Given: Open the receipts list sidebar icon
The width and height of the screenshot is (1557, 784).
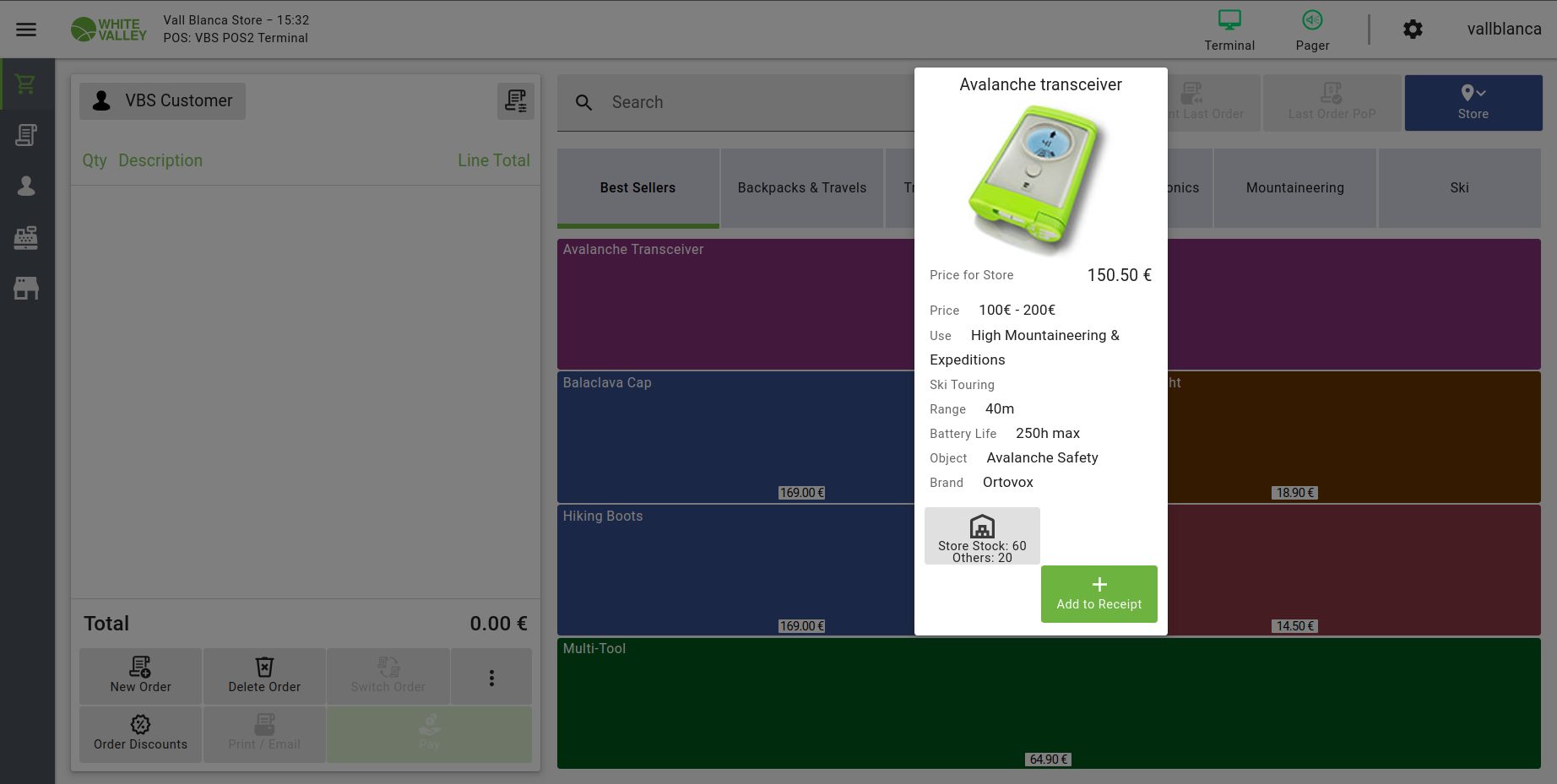Looking at the screenshot, I should [x=26, y=135].
